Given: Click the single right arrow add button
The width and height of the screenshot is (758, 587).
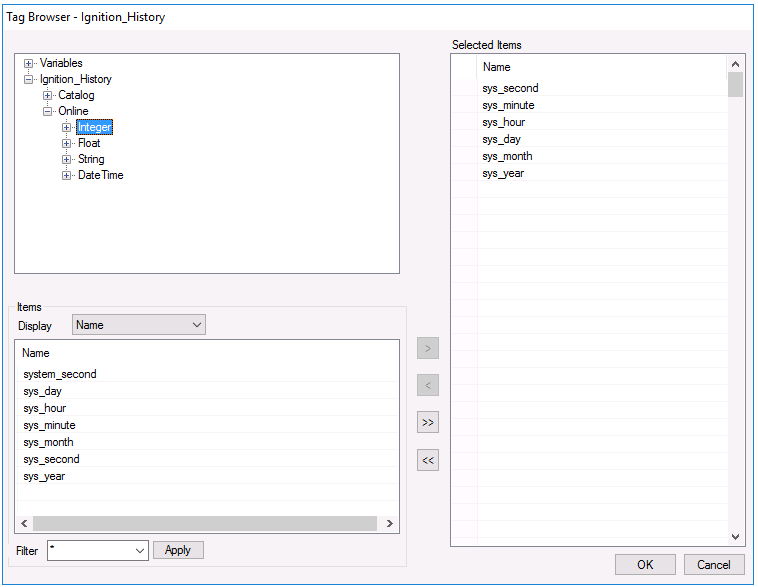Looking at the screenshot, I should (x=428, y=348).
